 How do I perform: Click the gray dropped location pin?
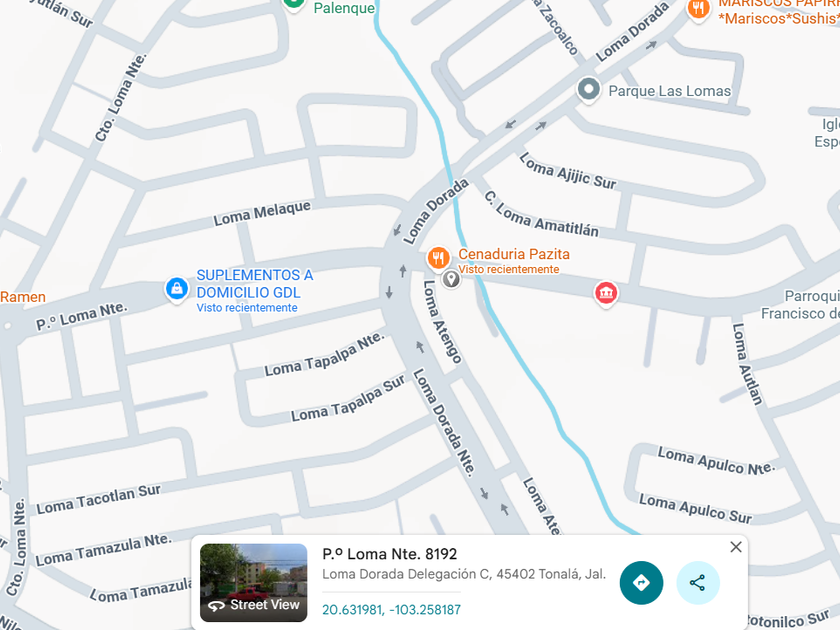(451, 279)
